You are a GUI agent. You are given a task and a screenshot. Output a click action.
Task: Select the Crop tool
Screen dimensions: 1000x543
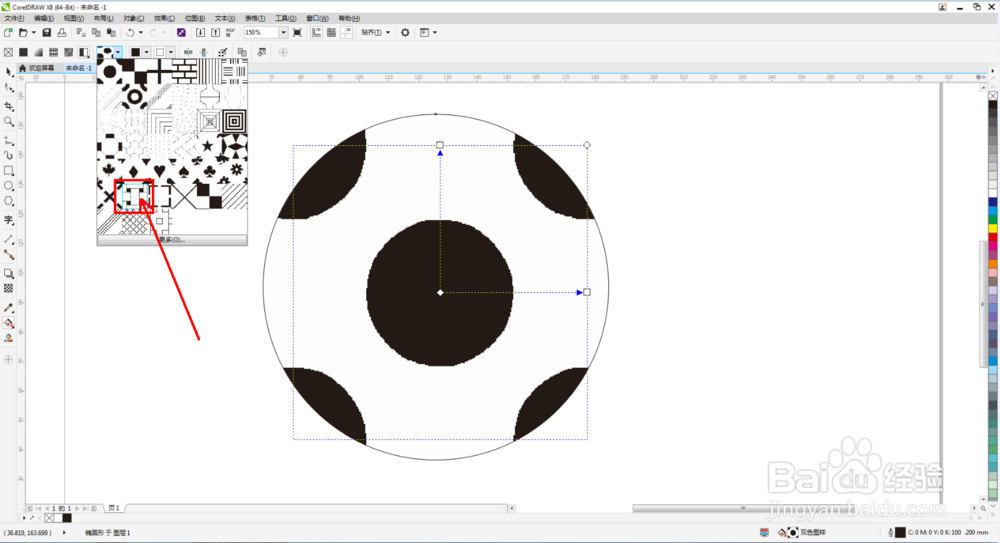[x=9, y=106]
